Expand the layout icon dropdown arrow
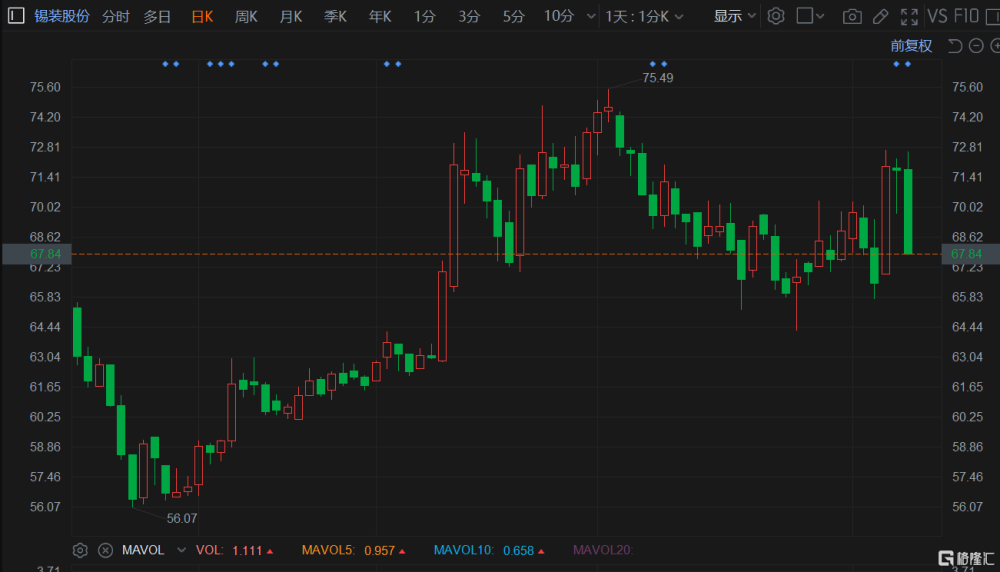 click(820, 16)
